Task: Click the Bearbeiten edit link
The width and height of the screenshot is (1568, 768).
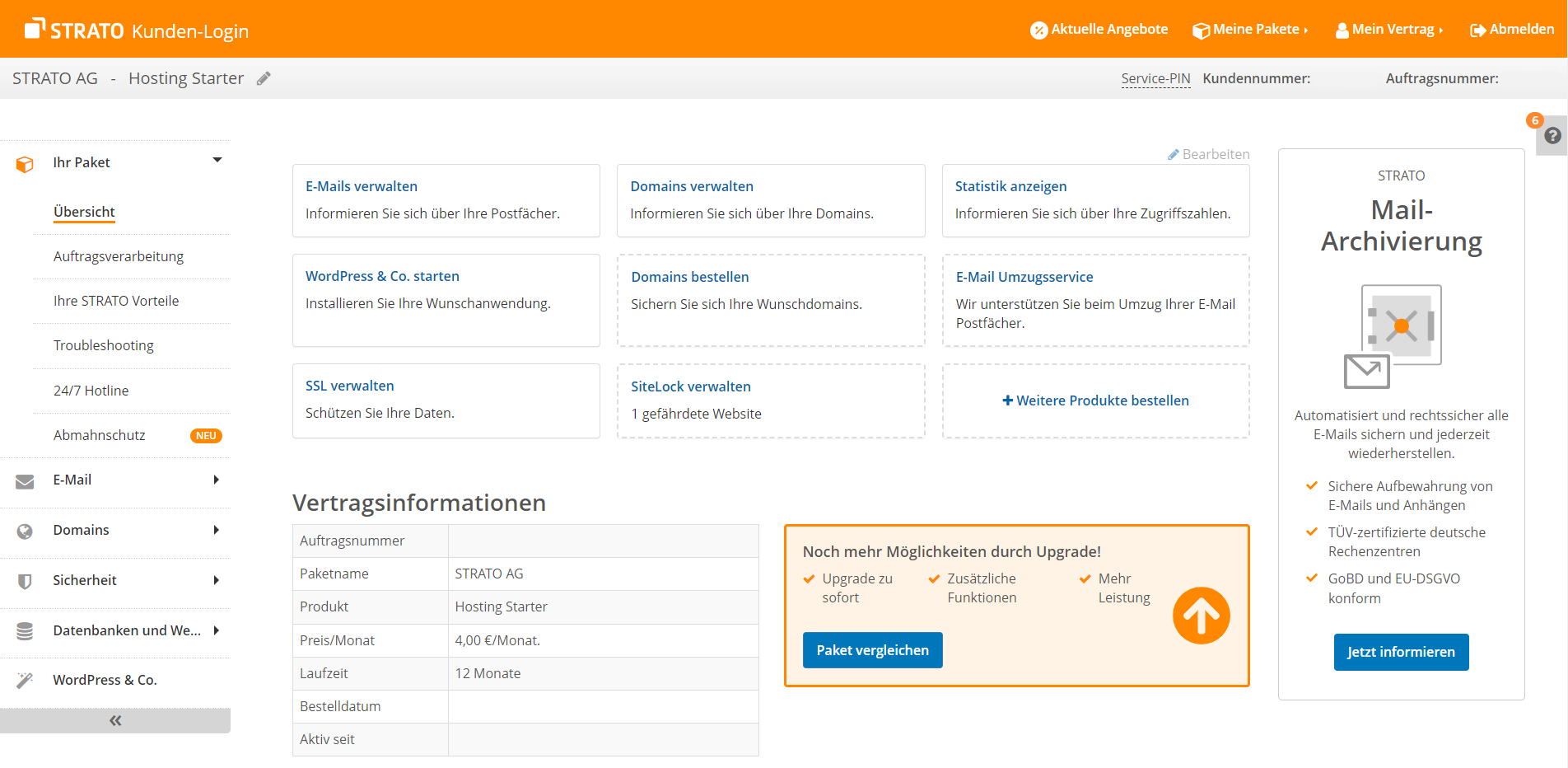Action: tap(1216, 154)
